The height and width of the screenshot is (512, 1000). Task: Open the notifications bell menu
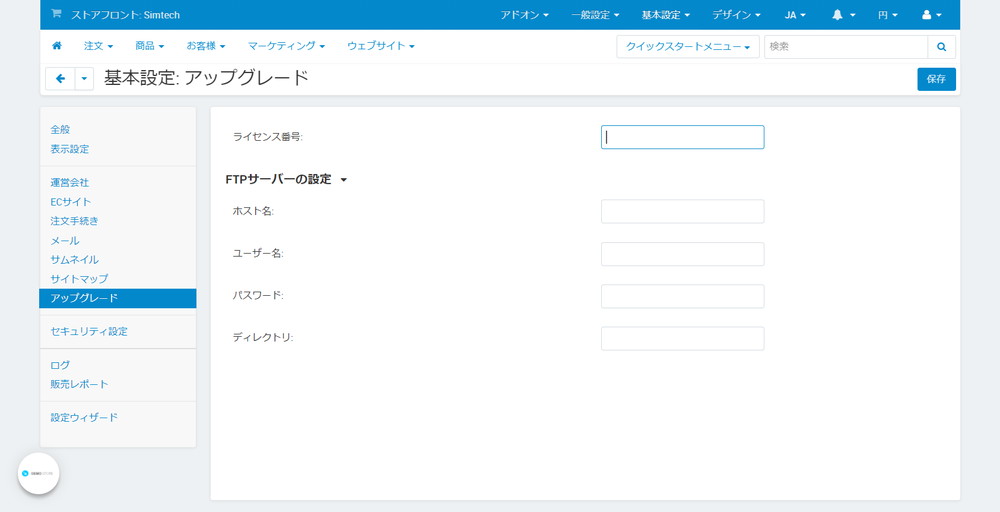(x=843, y=15)
